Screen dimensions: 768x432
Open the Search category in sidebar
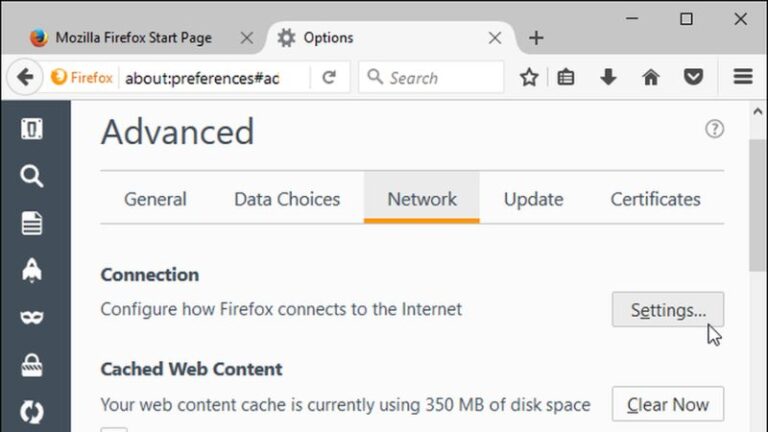coord(32,176)
